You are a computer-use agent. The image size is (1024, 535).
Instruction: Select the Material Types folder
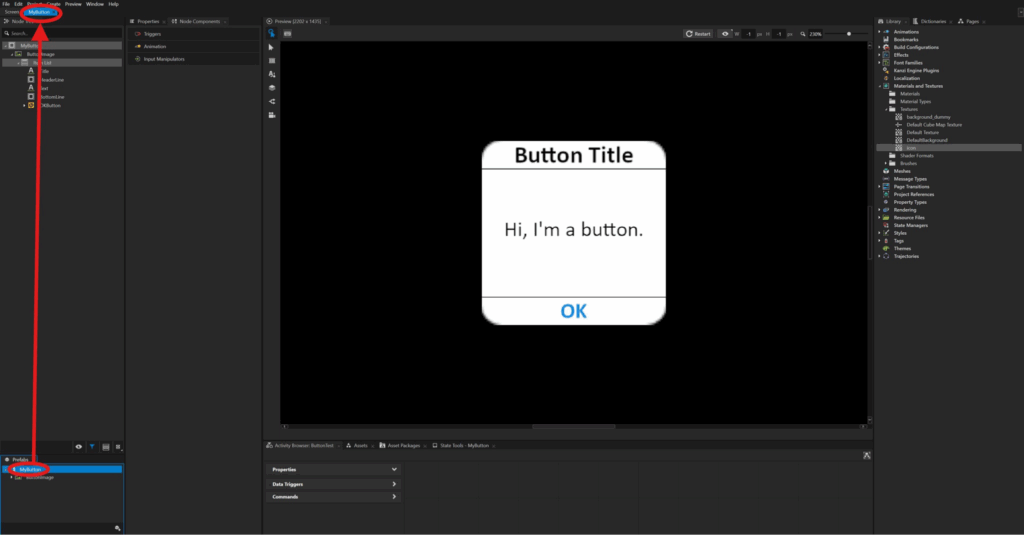pyautogui.click(x=915, y=101)
